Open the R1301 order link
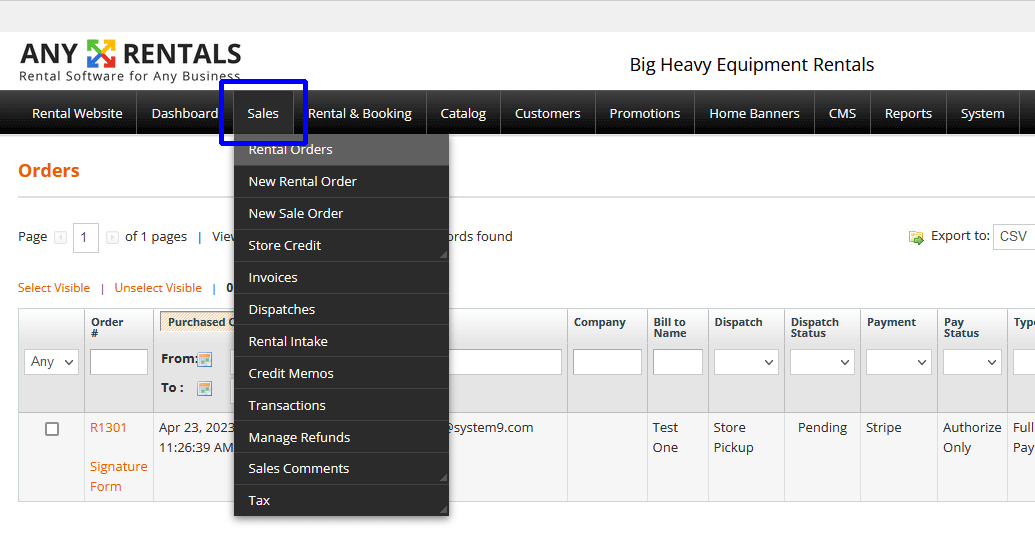 (x=108, y=428)
